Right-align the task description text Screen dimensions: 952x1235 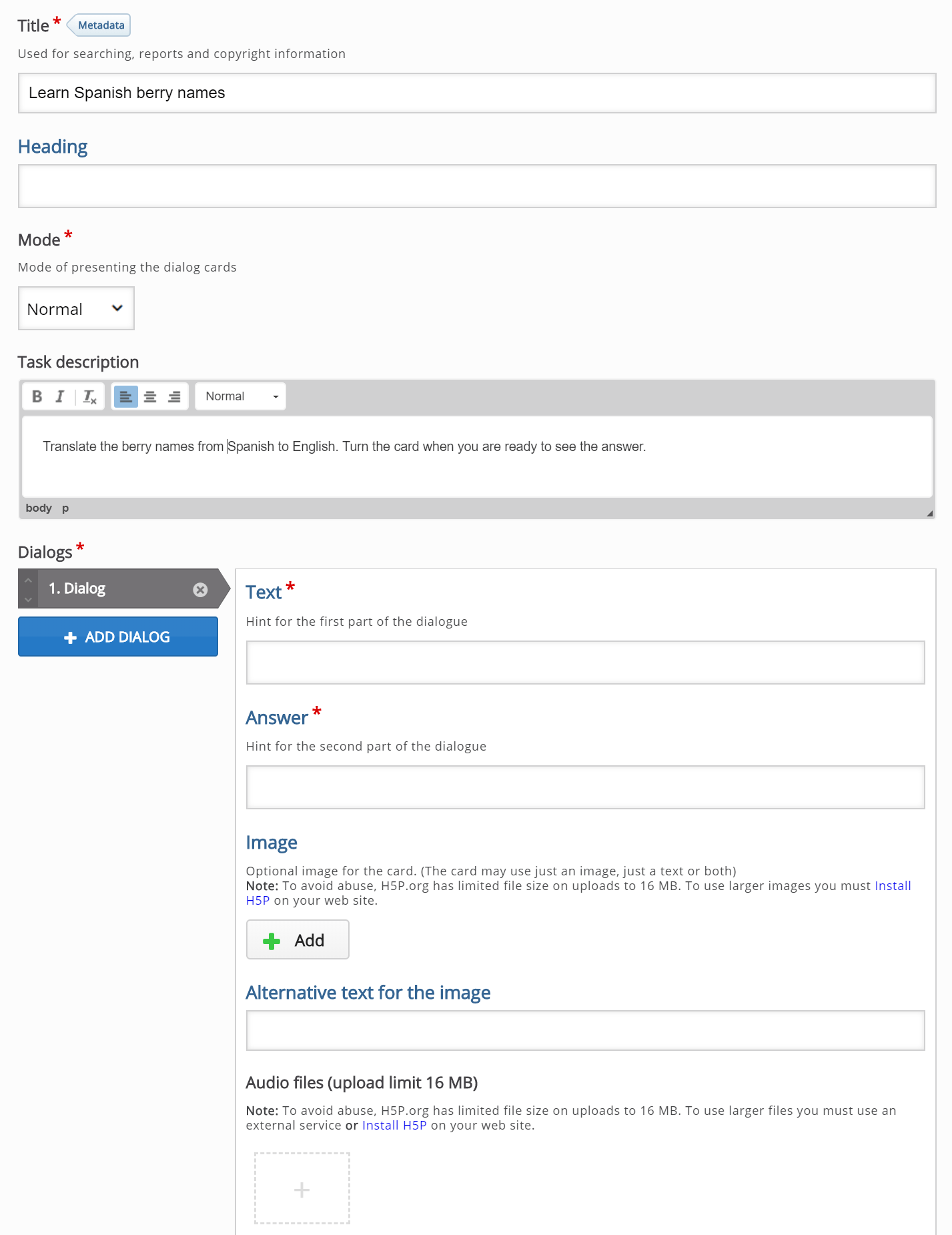[x=174, y=396]
